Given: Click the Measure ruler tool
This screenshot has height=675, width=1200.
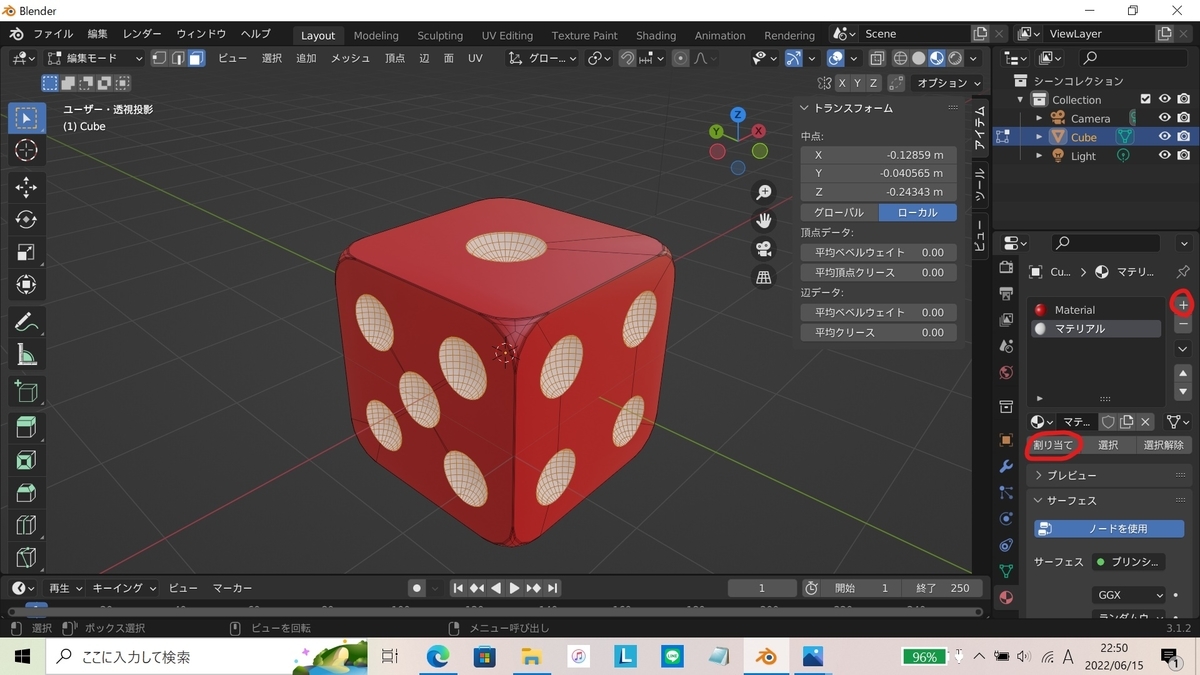Looking at the screenshot, I should coord(27,355).
